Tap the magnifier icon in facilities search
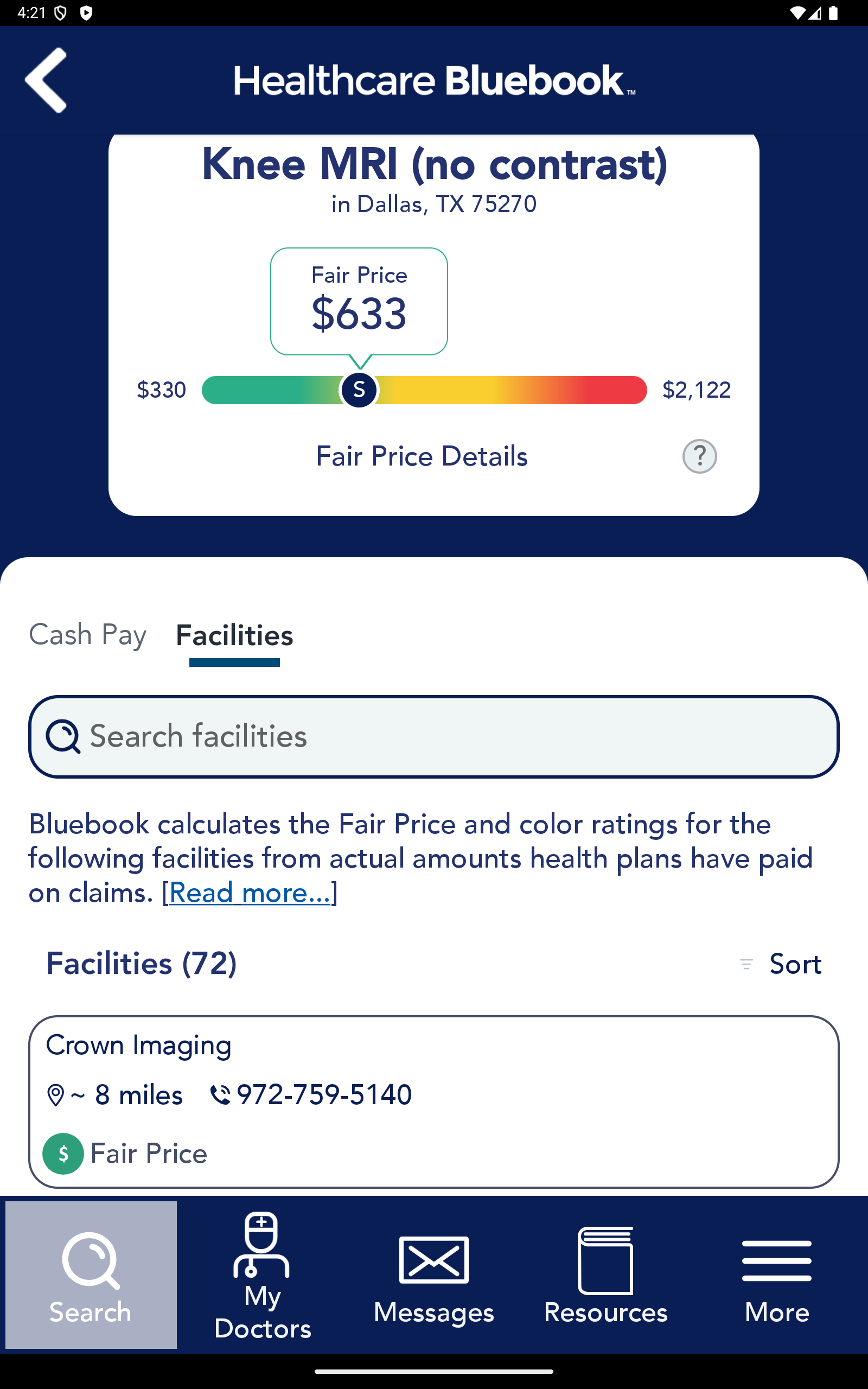Viewport: 868px width, 1389px height. [63, 736]
